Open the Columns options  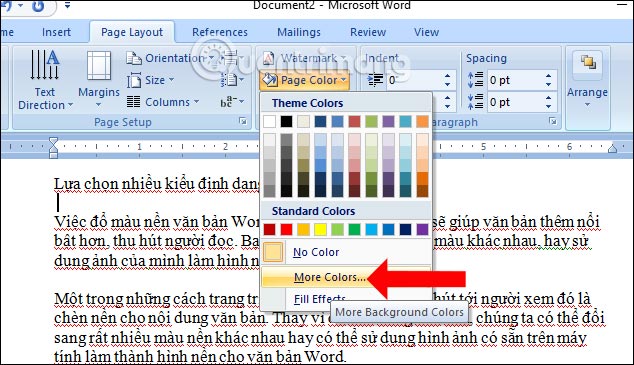coord(163,102)
